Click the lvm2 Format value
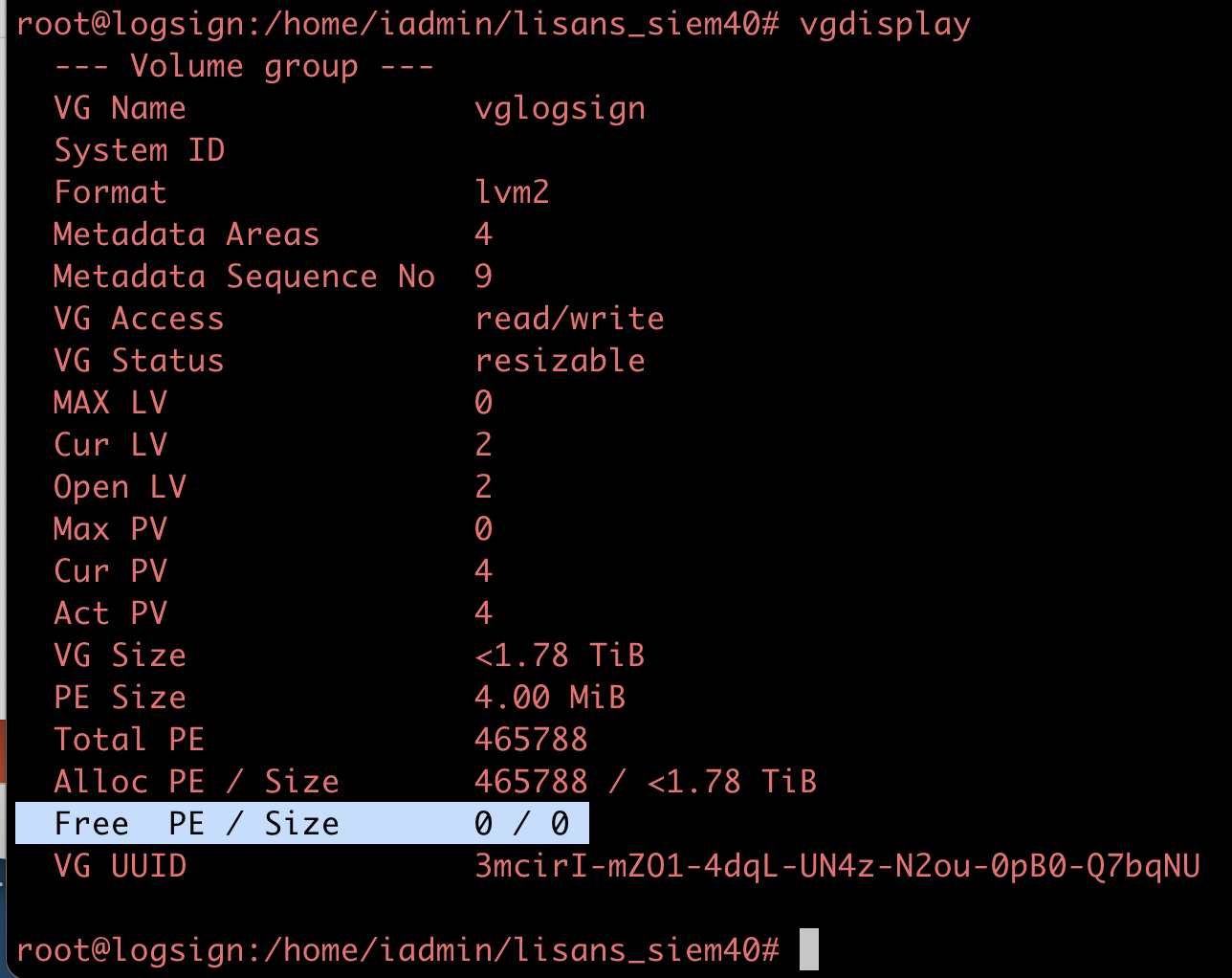This screenshot has height=978, width=1232. tap(512, 192)
